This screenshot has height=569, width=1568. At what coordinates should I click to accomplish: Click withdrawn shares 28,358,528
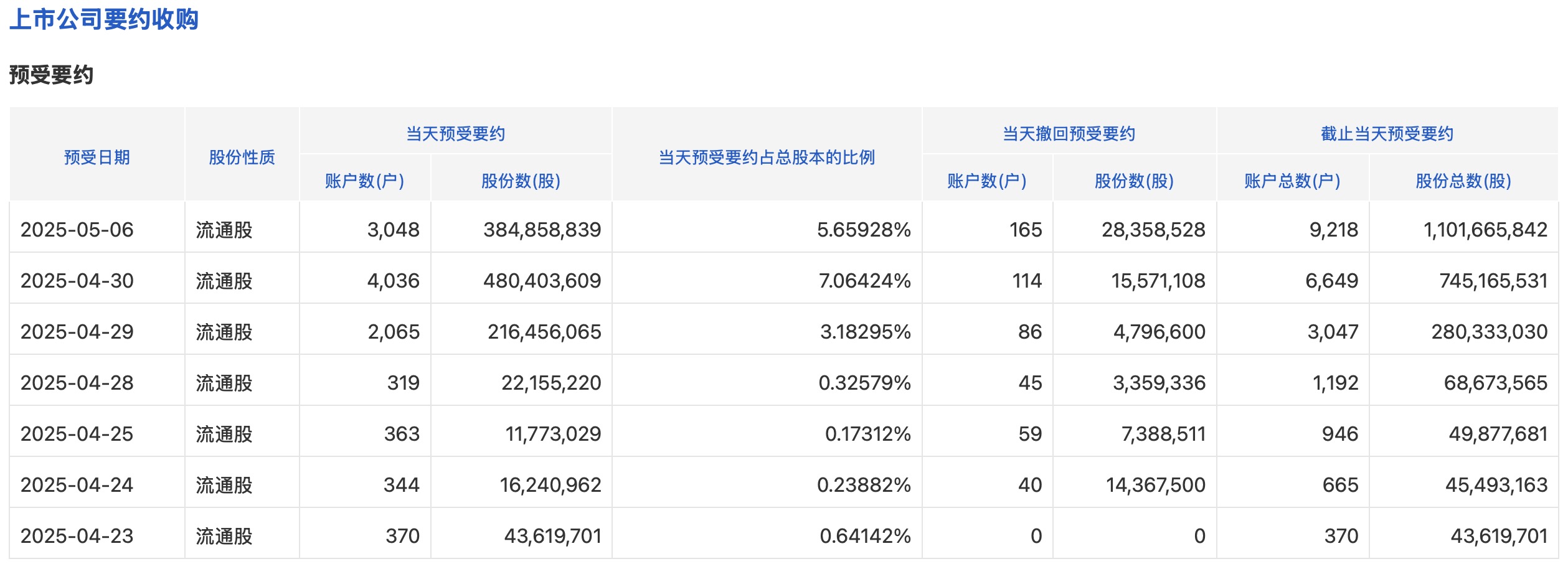1154,230
